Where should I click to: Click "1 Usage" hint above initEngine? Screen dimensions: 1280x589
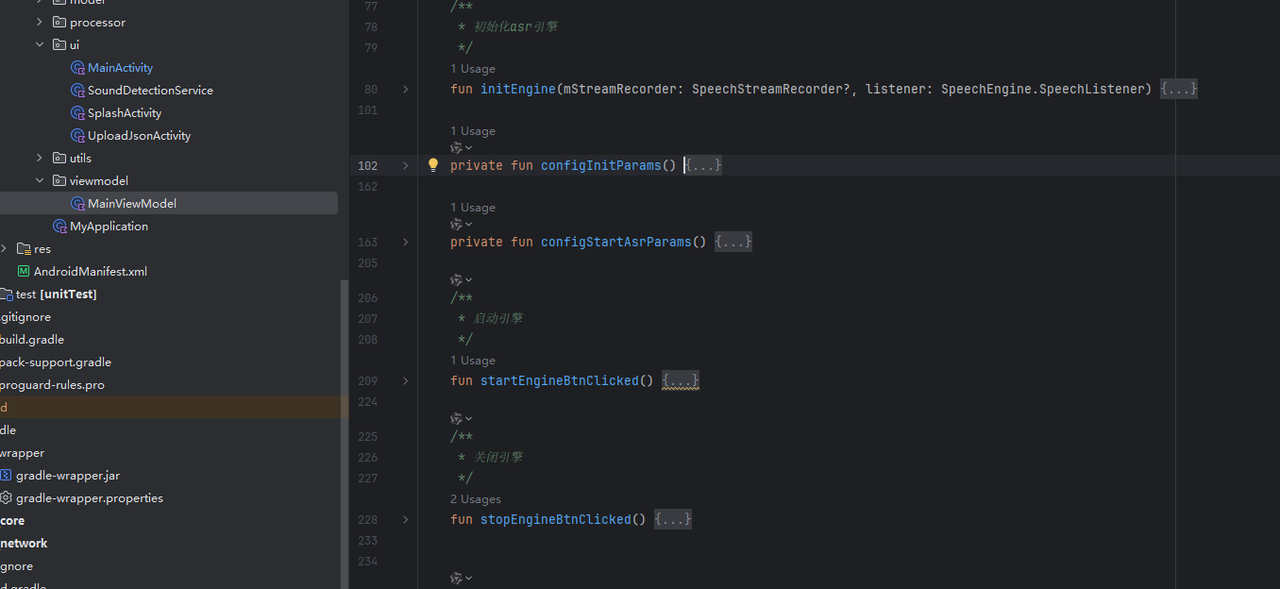point(473,69)
